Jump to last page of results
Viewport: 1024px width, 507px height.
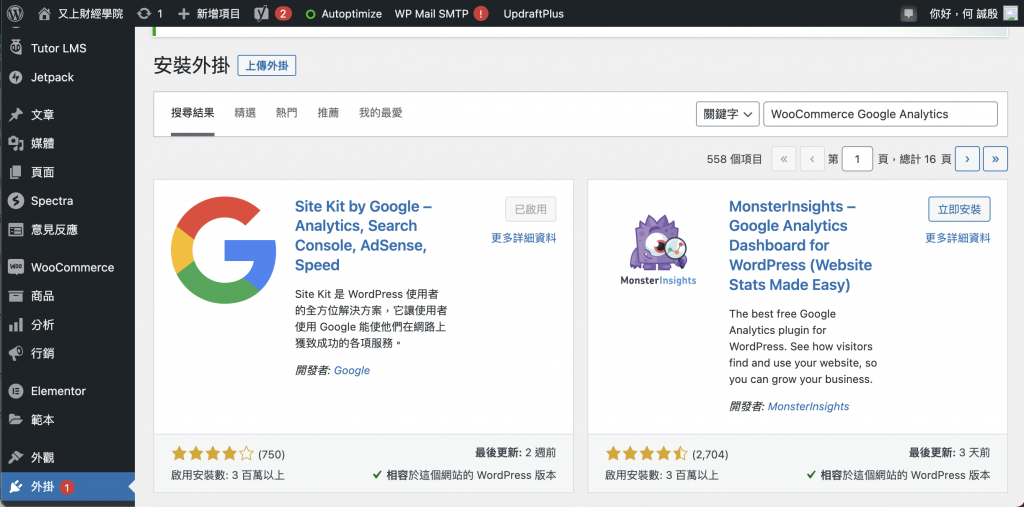coord(995,159)
